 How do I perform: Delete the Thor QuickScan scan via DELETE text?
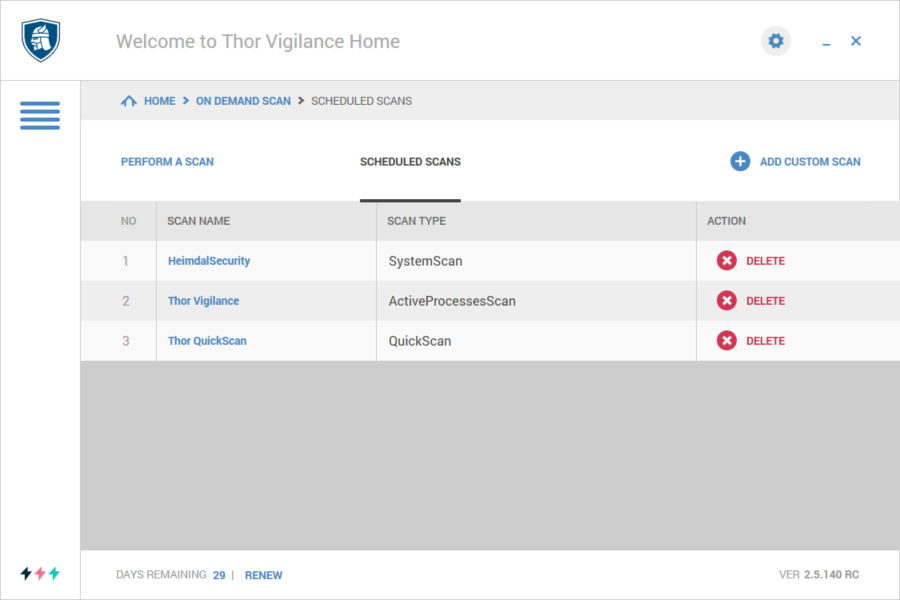coord(765,341)
